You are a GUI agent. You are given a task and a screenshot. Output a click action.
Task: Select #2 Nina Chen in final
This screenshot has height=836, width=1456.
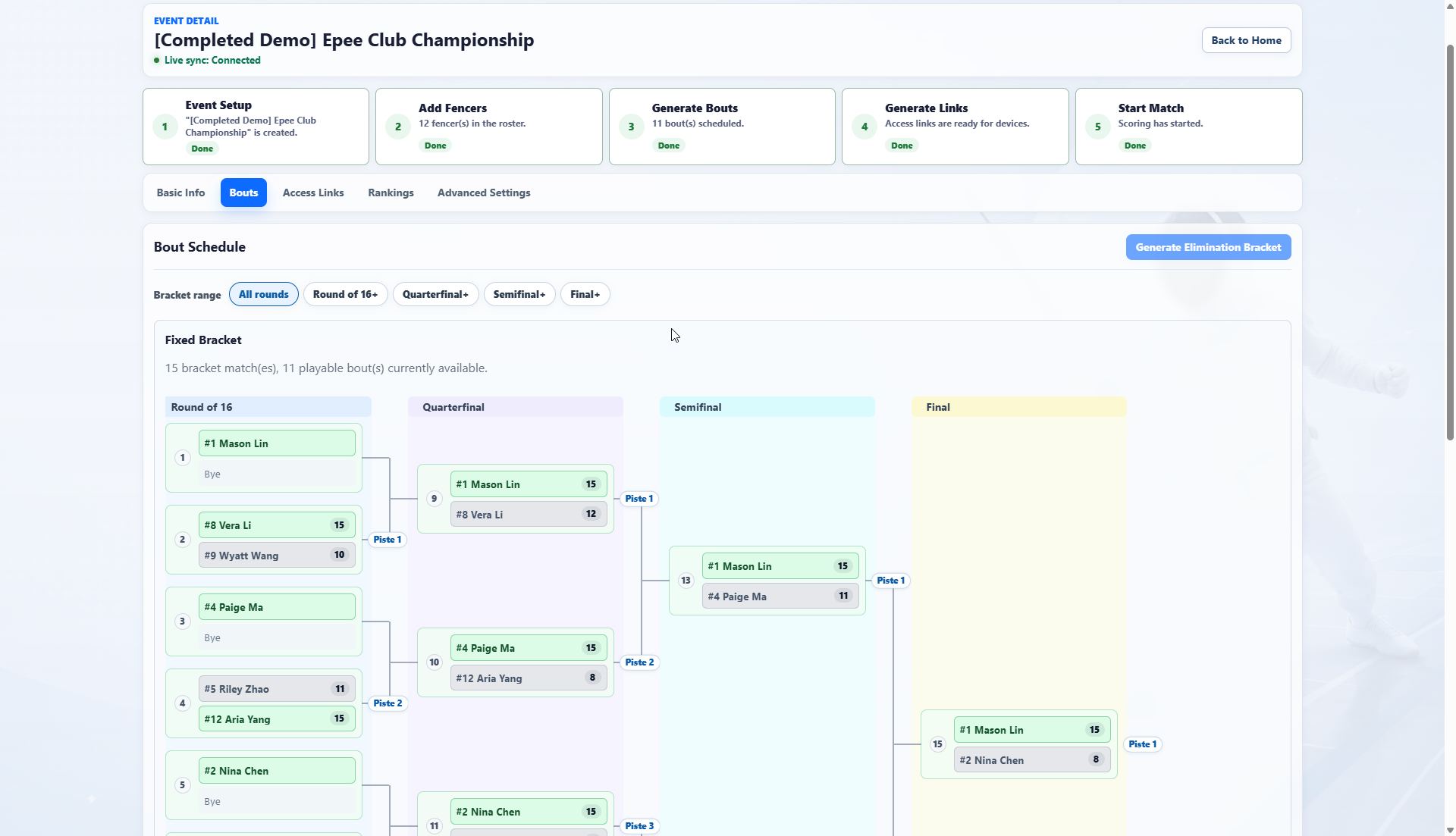click(1032, 760)
